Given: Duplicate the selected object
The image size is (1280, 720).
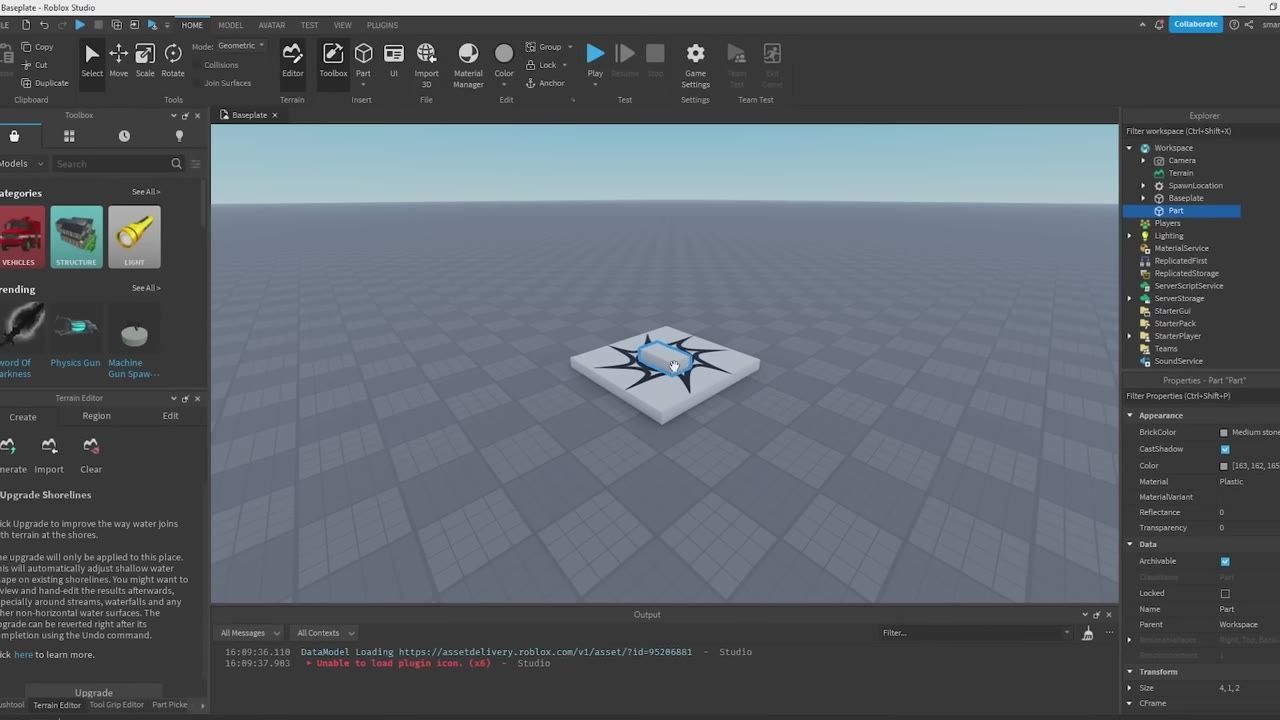Looking at the screenshot, I should click(x=43, y=83).
